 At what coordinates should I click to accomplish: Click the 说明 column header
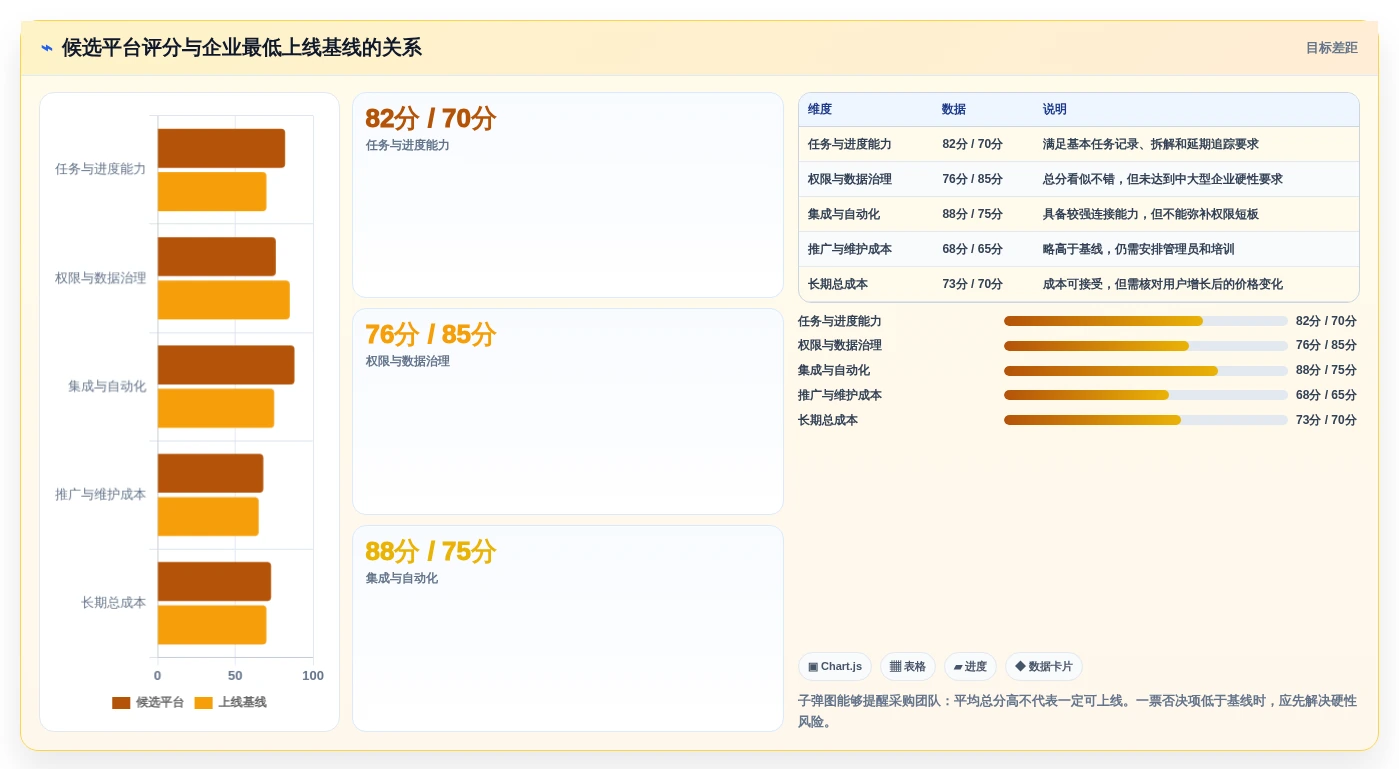point(1055,110)
